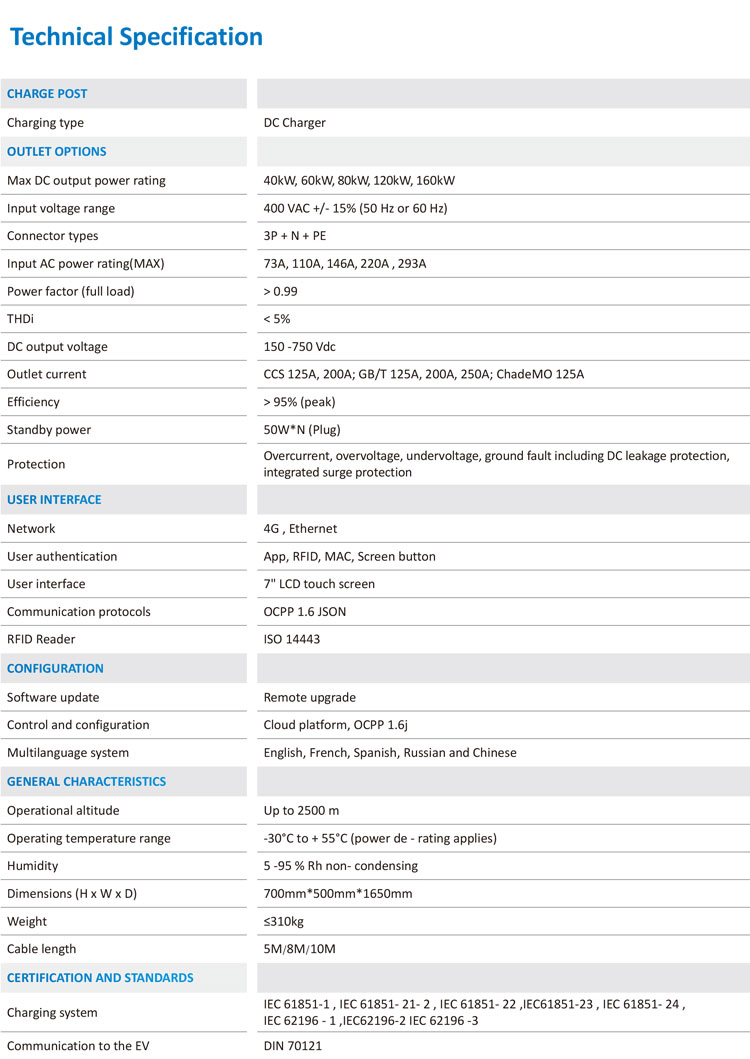Click the THDi row label
Image resolution: width=750 pixels, height=1059 pixels.
point(22,319)
